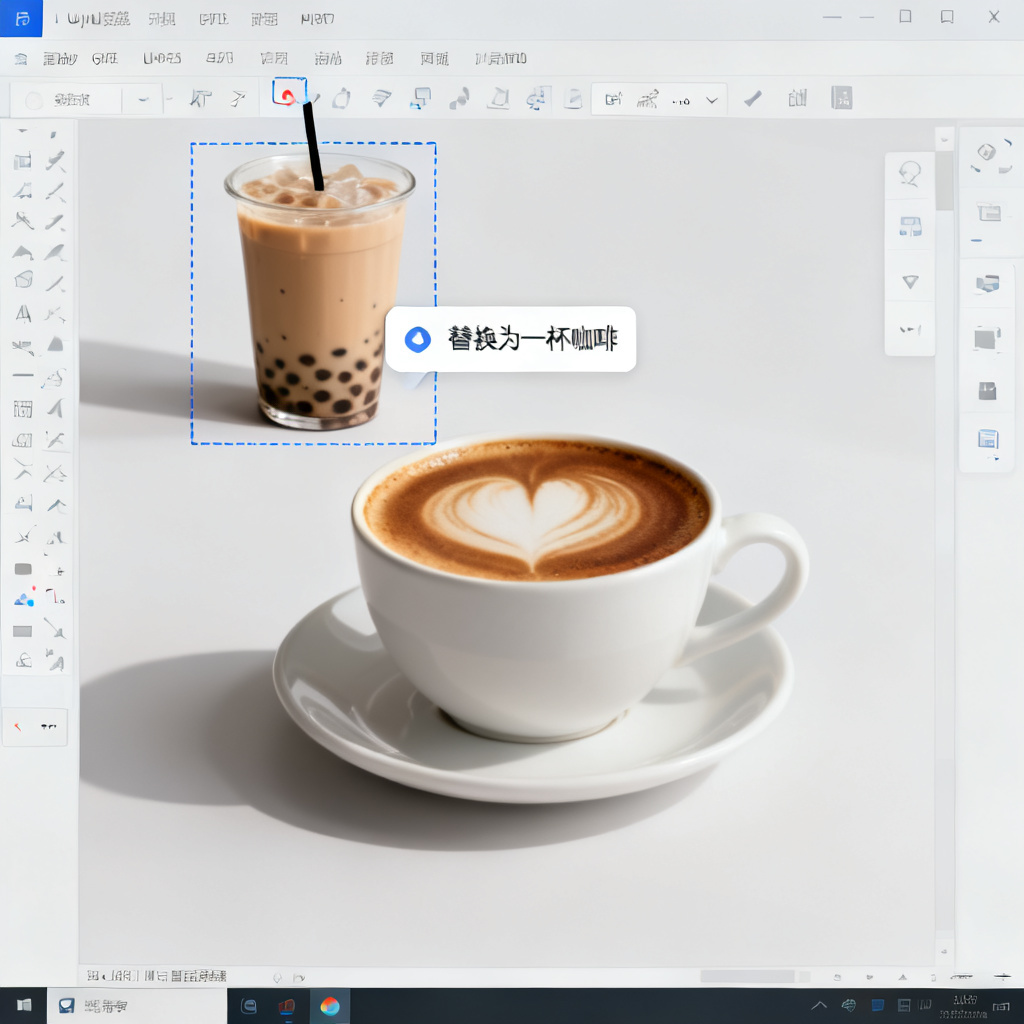Select the blue overlapping-squares icon in the toolbar
This screenshot has height=1024, width=1024.
click(421, 99)
